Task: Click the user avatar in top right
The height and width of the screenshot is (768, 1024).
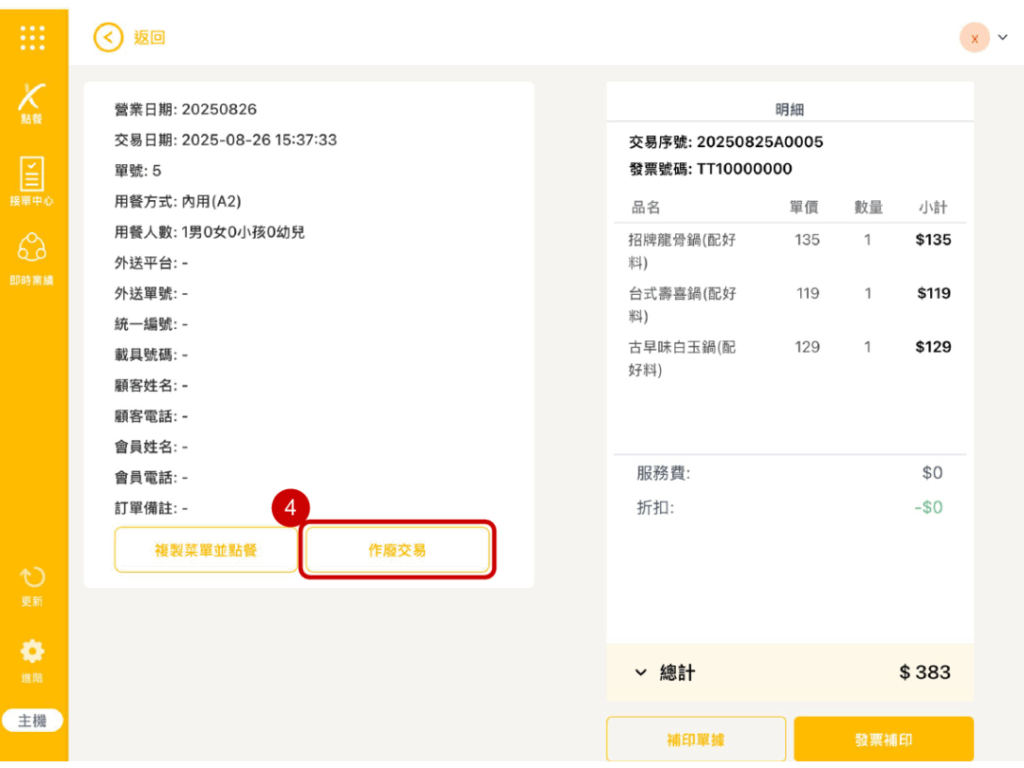Action: click(974, 37)
